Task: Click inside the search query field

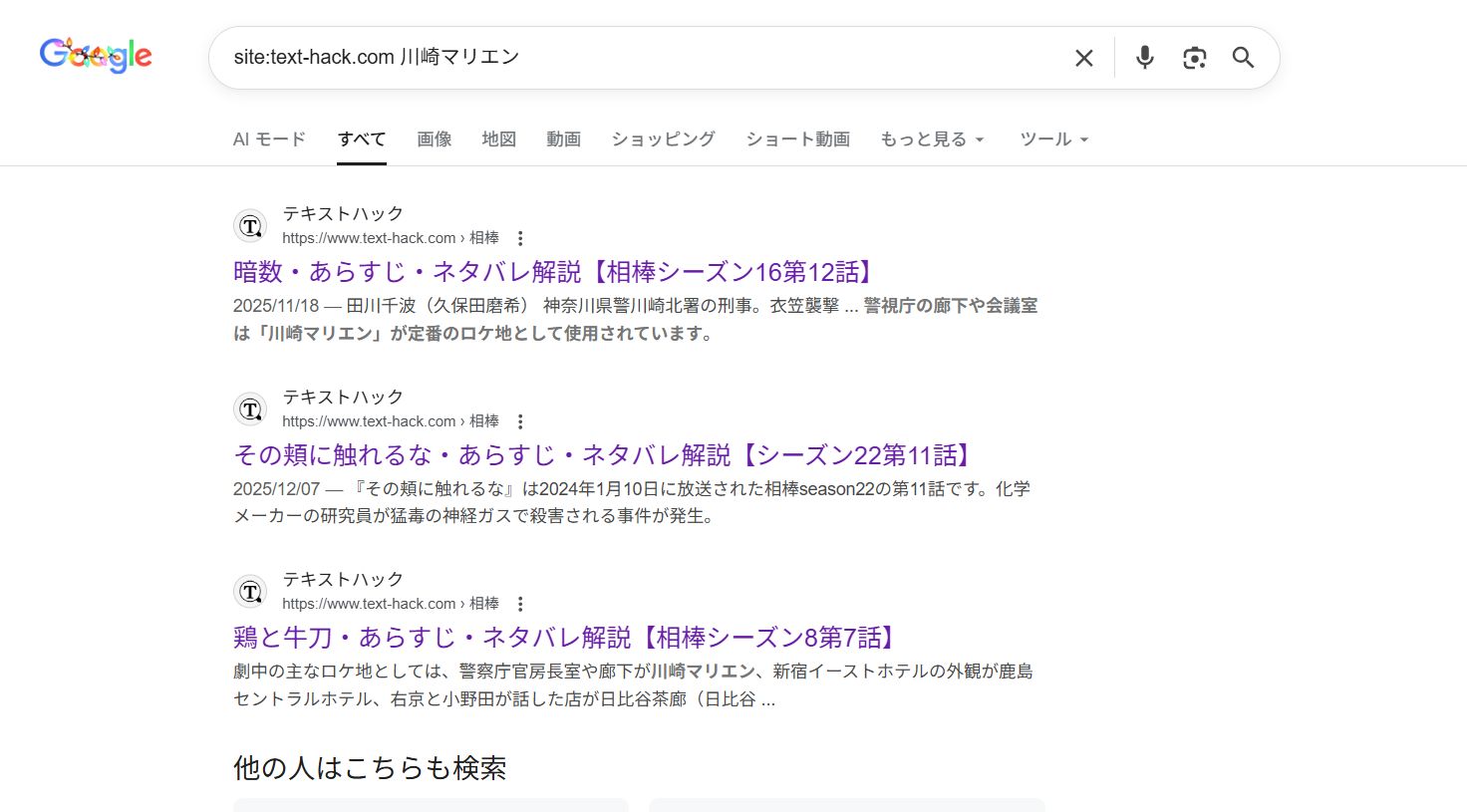Action: pyautogui.click(x=638, y=58)
